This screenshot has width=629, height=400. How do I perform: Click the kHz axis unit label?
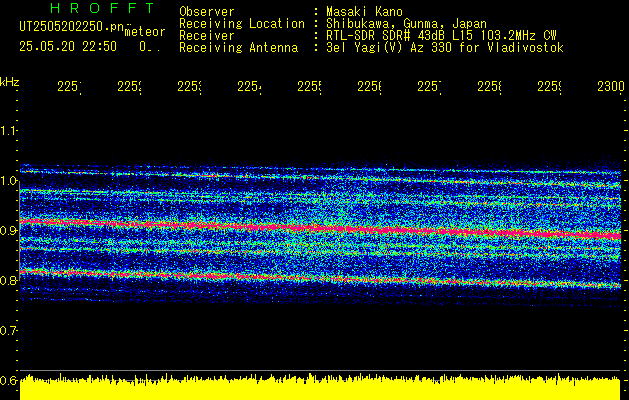coord(9,82)
